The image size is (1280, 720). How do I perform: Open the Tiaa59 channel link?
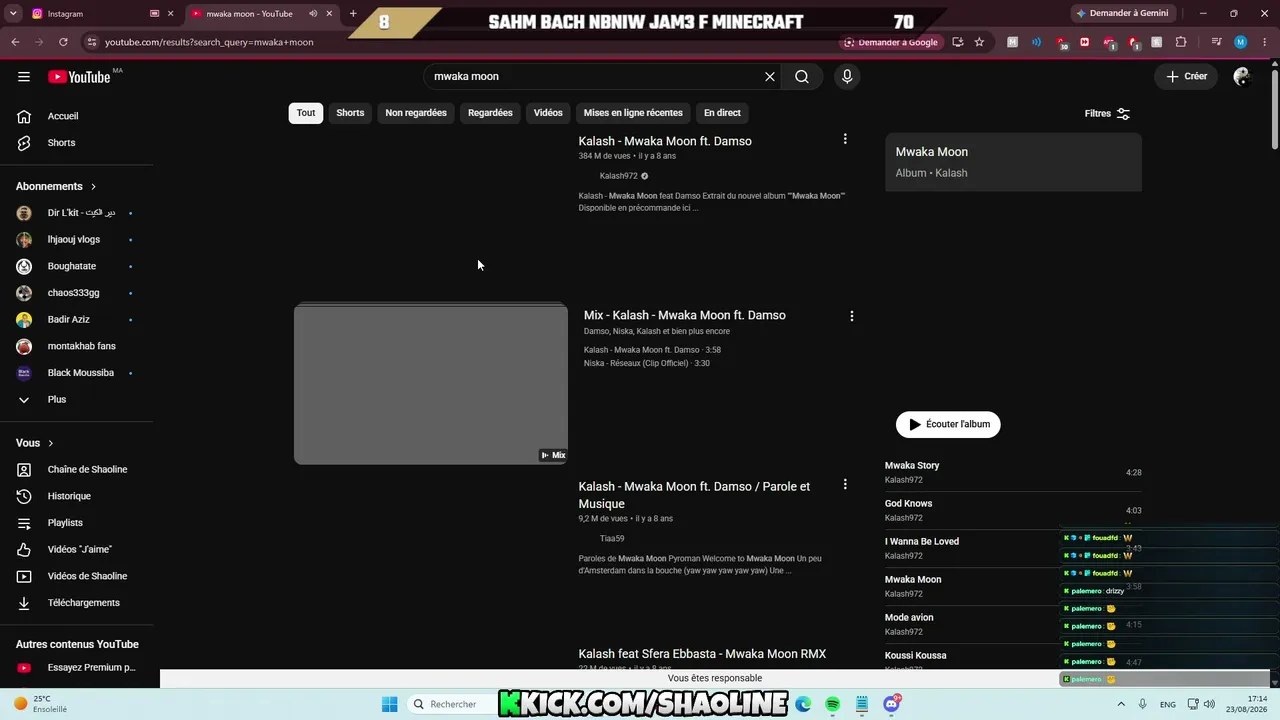coord(612,539)
